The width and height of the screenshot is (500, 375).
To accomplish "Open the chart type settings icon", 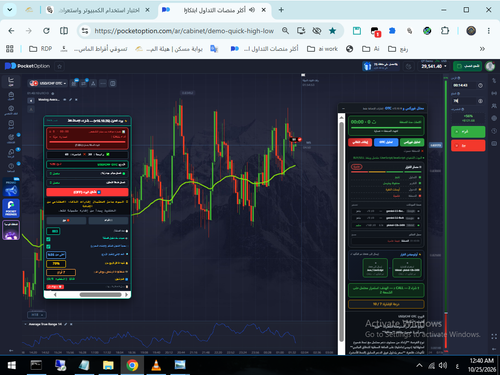I will tap(74, 83).
